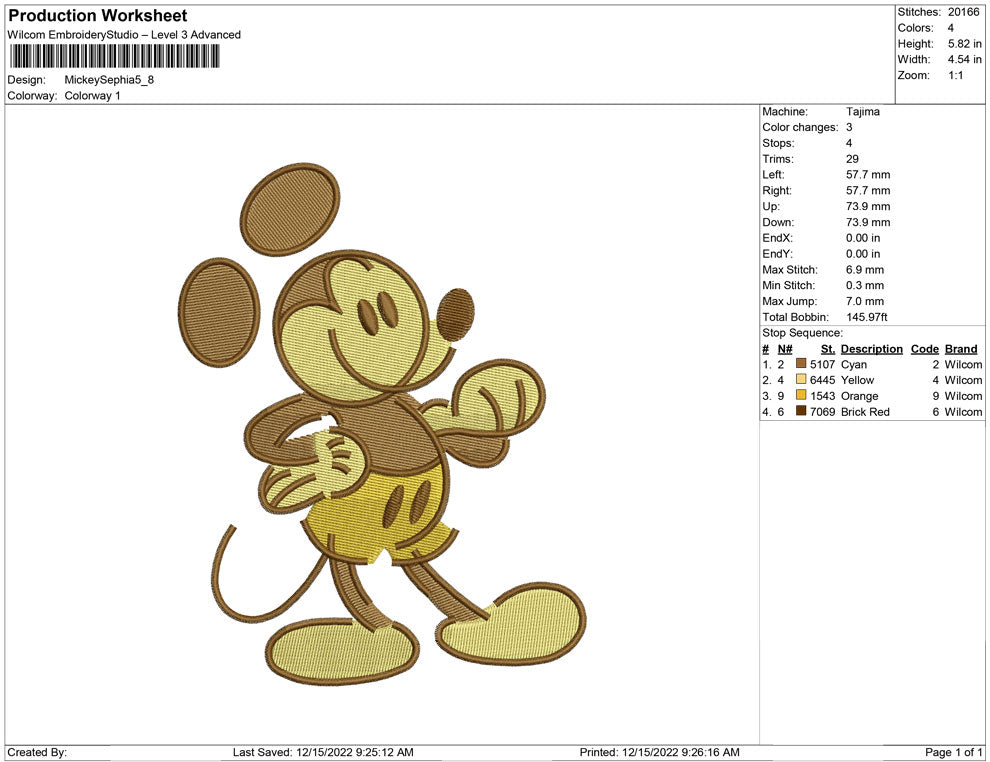The height and width of the screenshot is (762, 990).
Task: Click the 'Brand' column header
Action: (961, 349)
